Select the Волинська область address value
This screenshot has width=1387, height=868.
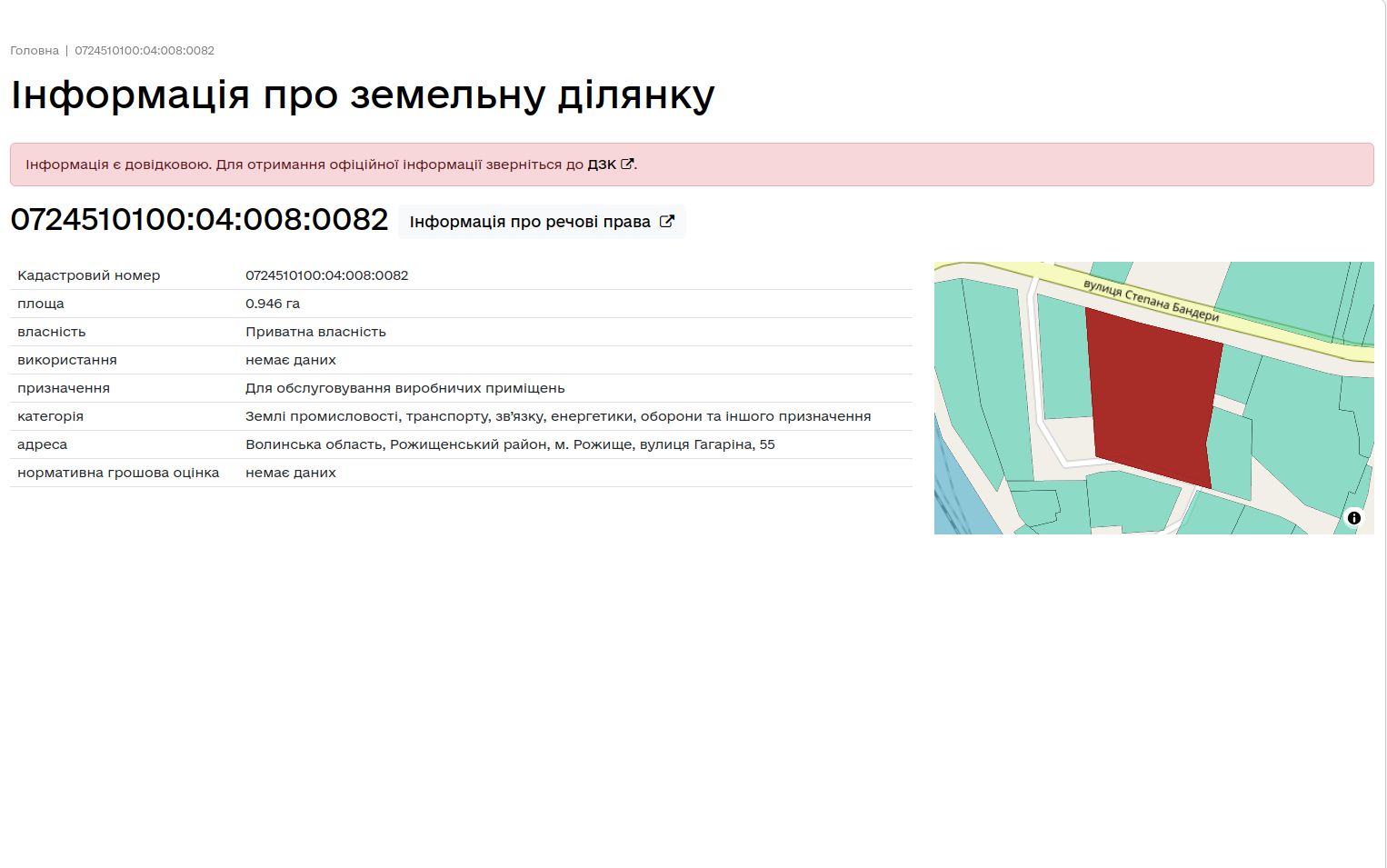510,444
